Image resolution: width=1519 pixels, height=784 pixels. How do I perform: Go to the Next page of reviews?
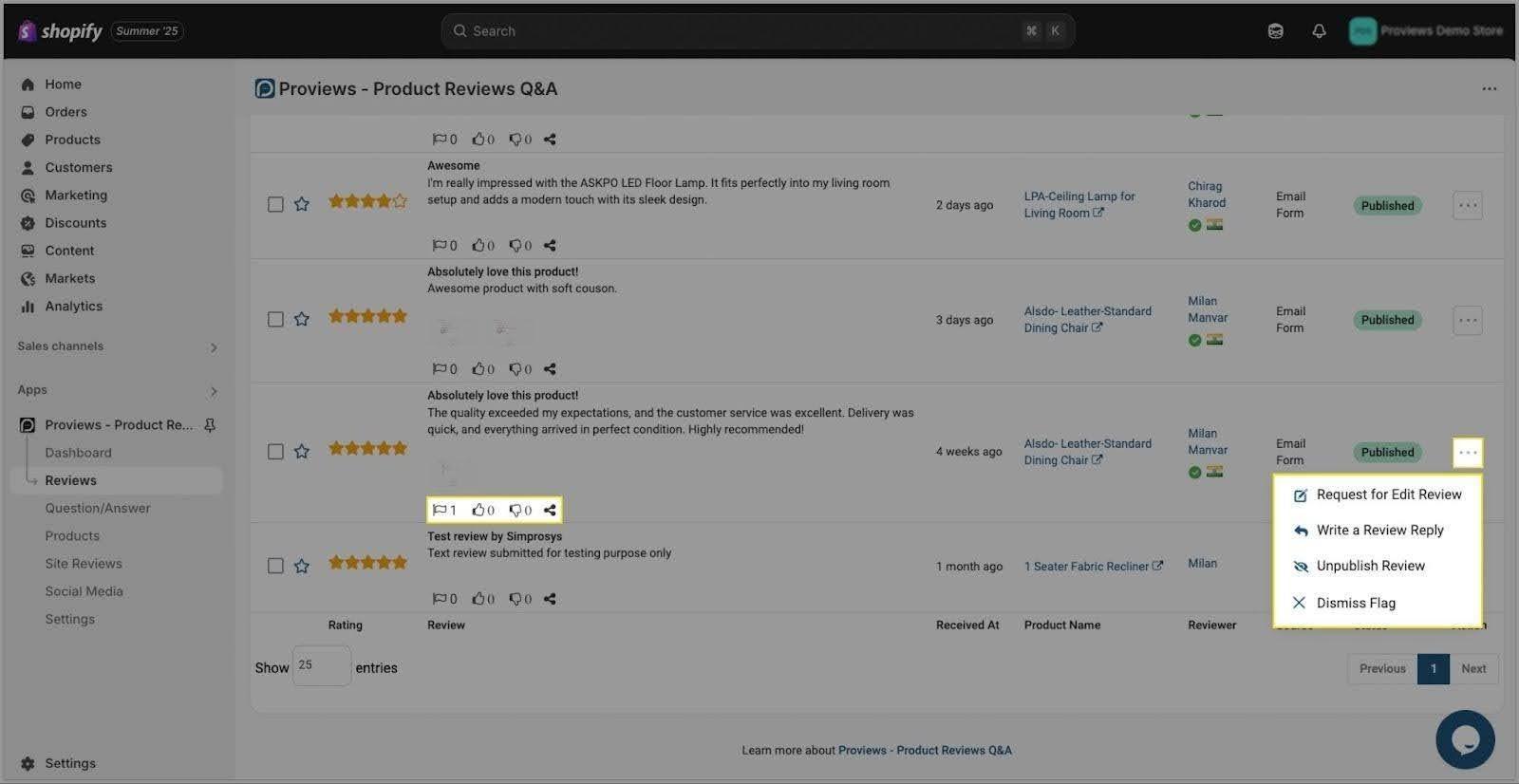pyautogui.click(x=1473, y=668)
